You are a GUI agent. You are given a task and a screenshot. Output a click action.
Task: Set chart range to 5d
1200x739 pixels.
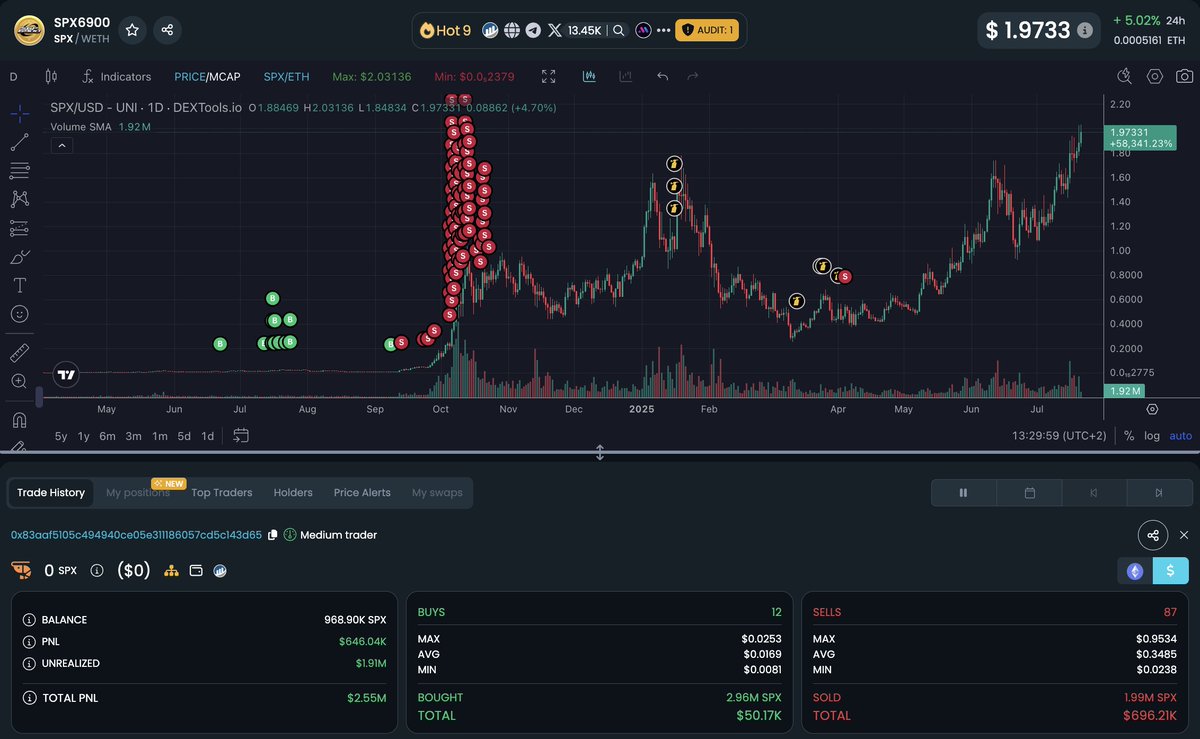point(184,436)
